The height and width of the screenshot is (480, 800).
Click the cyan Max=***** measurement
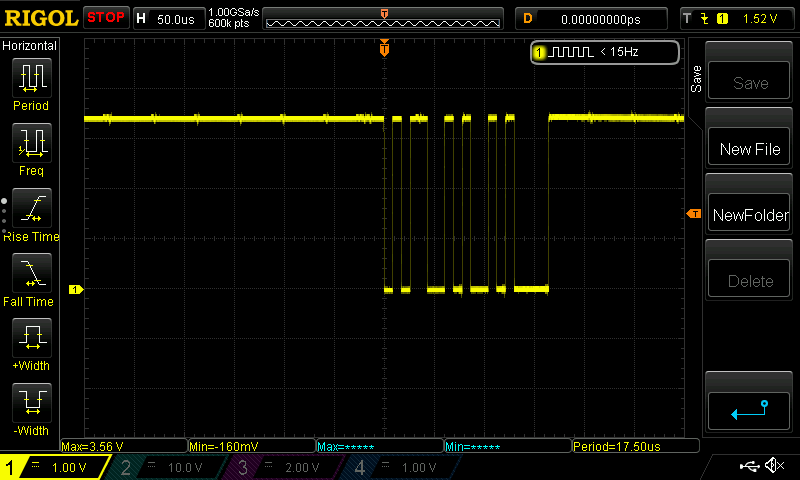click(380, 446)
